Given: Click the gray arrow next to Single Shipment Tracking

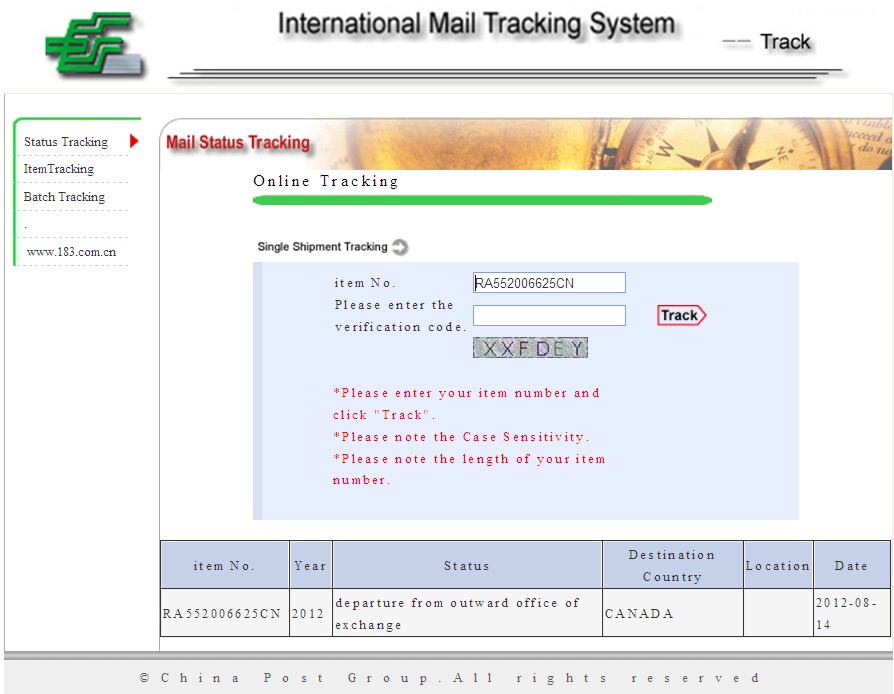Looking at the screenshot, I should (x=400, y=247).
